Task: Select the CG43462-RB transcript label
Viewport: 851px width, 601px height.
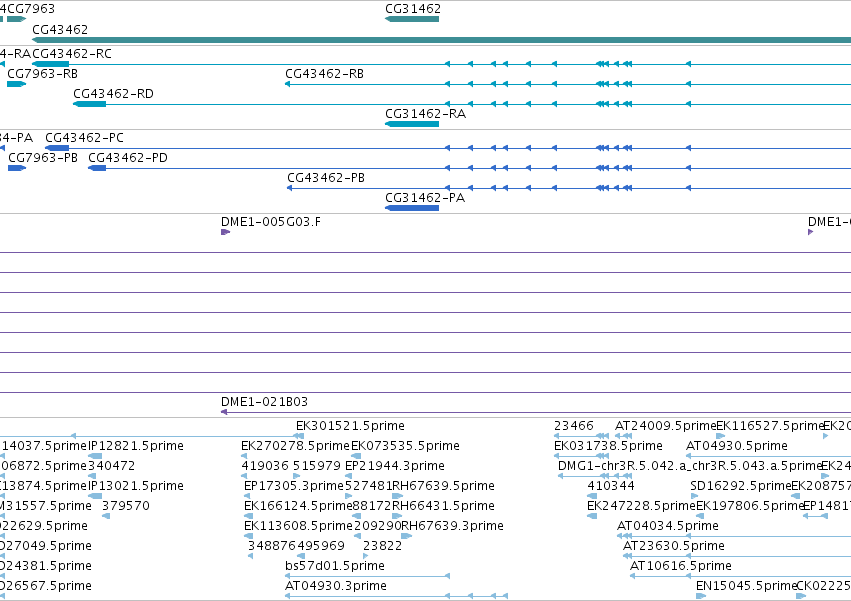Action: click(x=325, y=73)
